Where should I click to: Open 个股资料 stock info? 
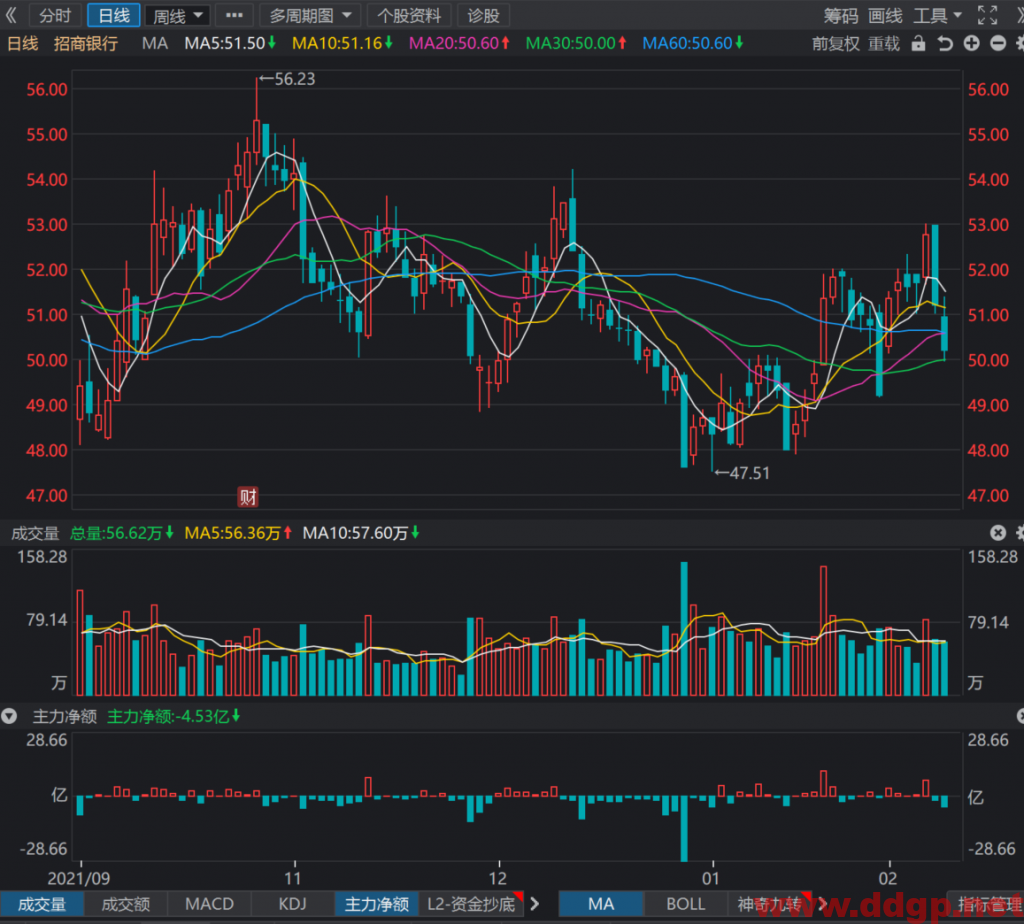(x=409, y=15)
